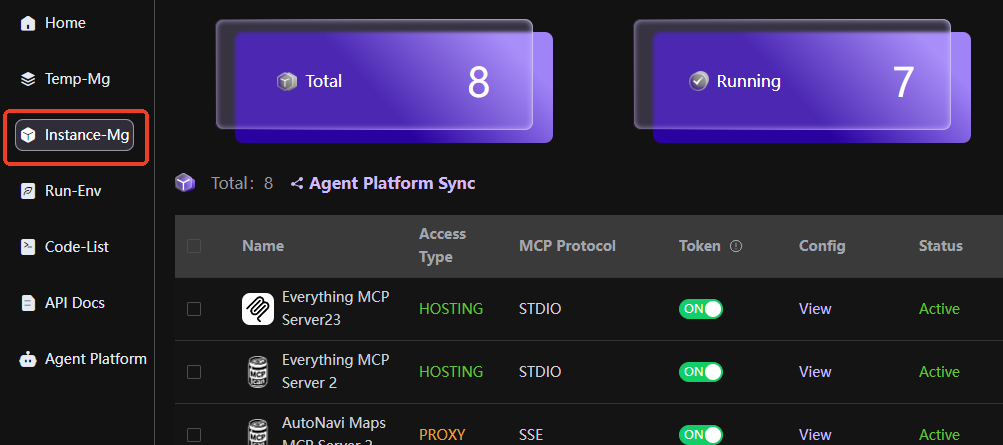Click the Token info icon in header
The image size is (1003, 445).
click(736, 246)
